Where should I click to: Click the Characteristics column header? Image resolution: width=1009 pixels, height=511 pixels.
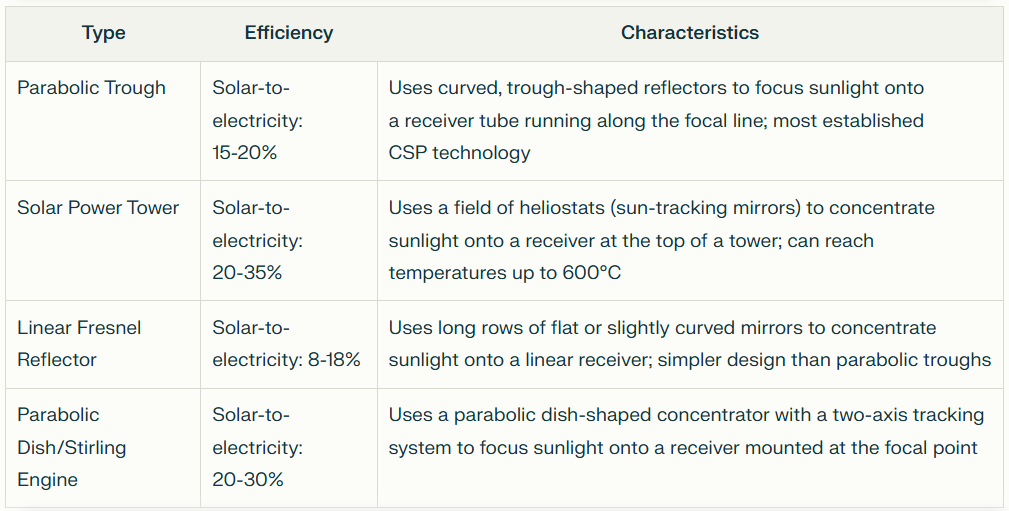[x=690, y=33]
